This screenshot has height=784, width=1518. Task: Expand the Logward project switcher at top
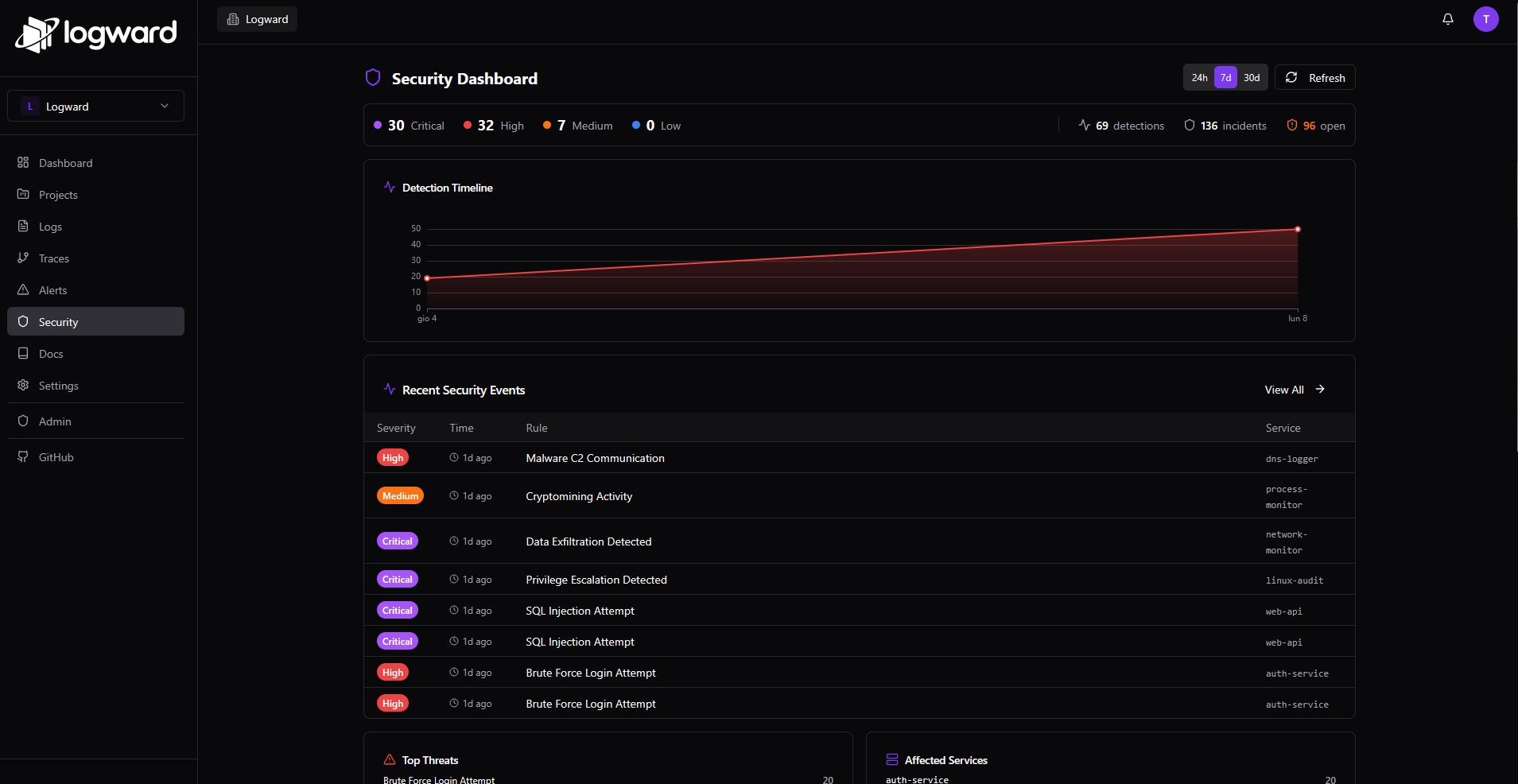(x=256, y=19)
